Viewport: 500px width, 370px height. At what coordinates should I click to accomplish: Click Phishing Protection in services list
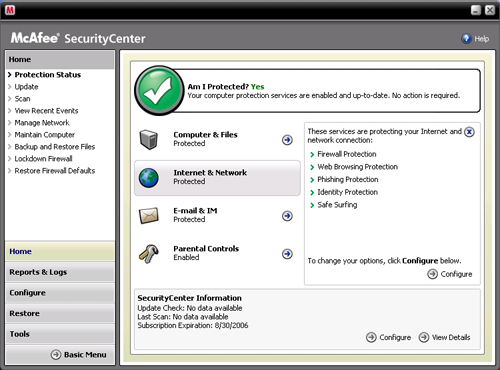pyautogui.click(x=348, y=179)
